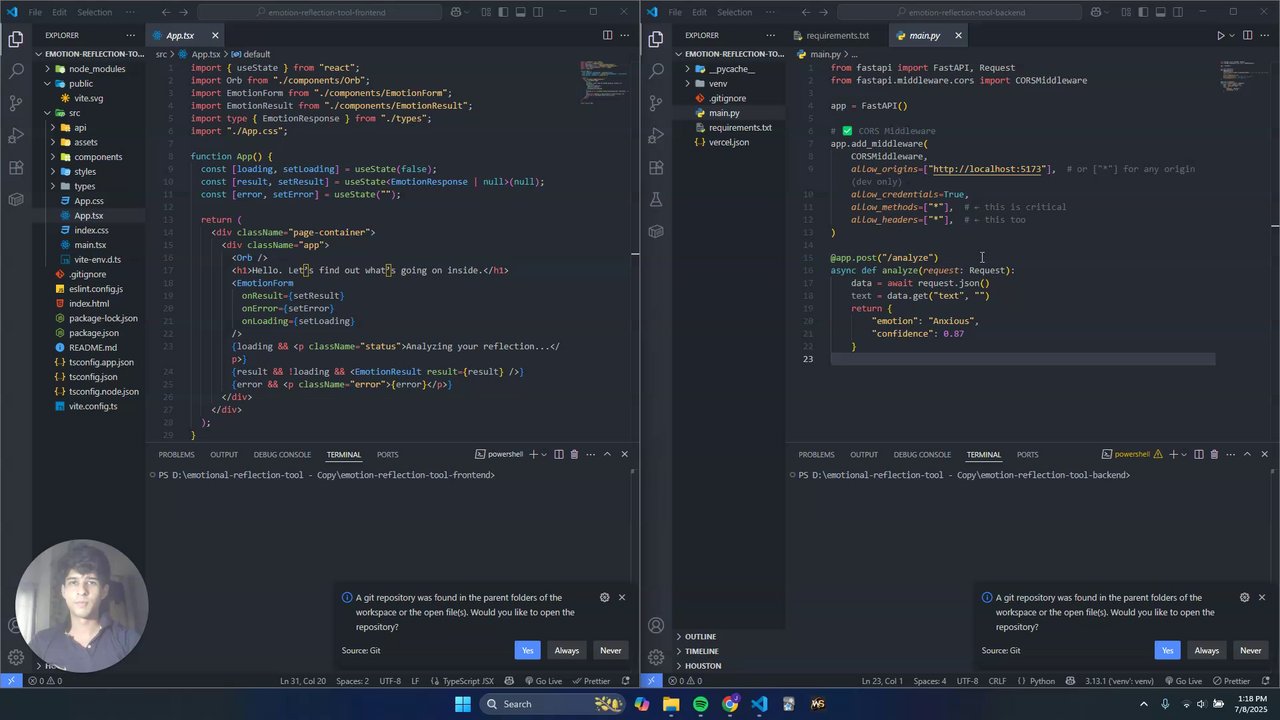Maximize the frontend terminal panel with chevron

point(607,454)
